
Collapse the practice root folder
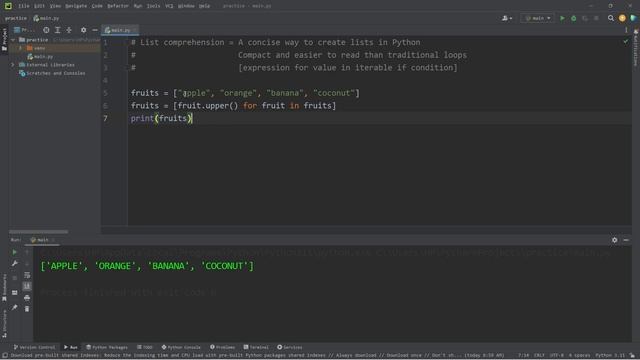13,40
